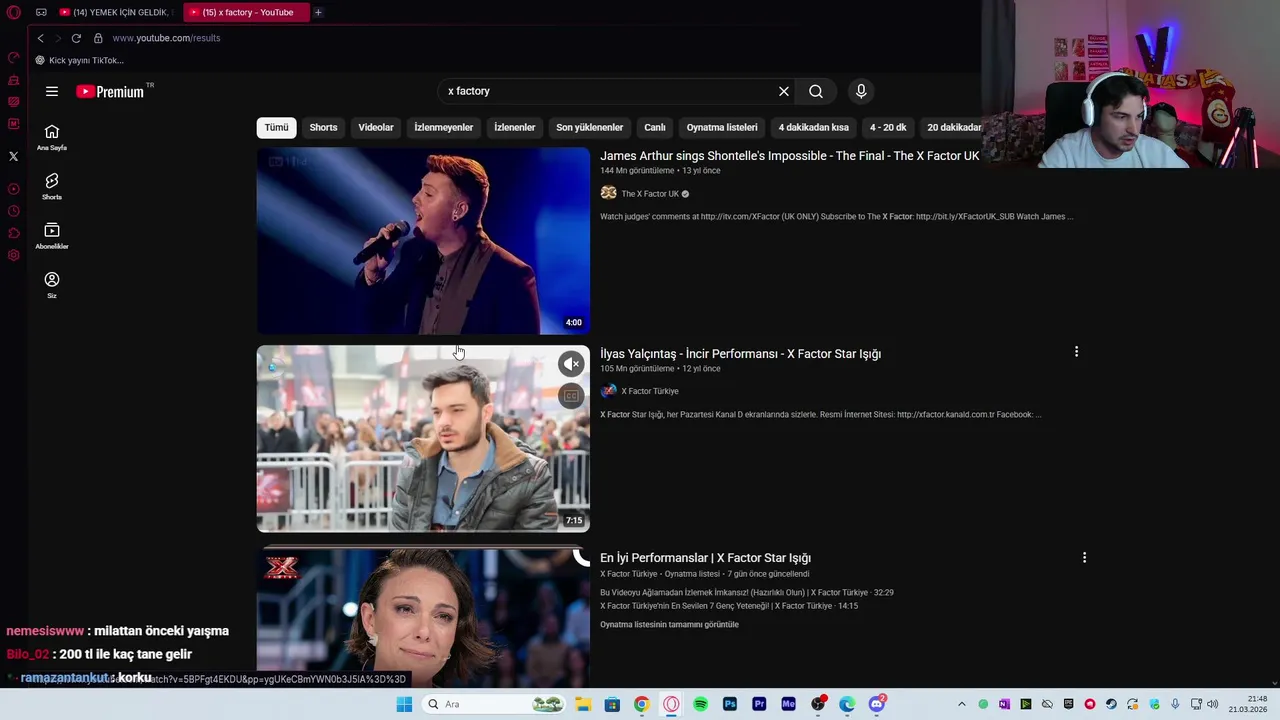The height and width of the screenshot is (720, 1280).
Task: Open En İyi Performanslar playlist thumbnail
Action: [423, 616]
